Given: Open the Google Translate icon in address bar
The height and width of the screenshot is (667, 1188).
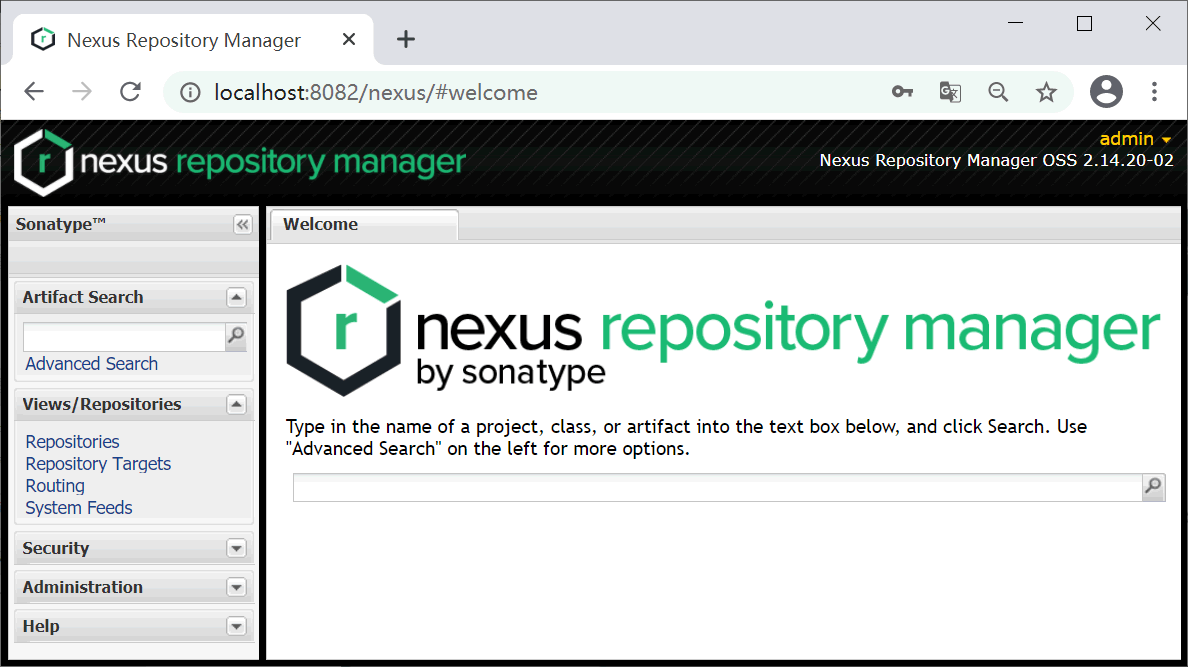Looking at the screenshot, I should (950, 91).
